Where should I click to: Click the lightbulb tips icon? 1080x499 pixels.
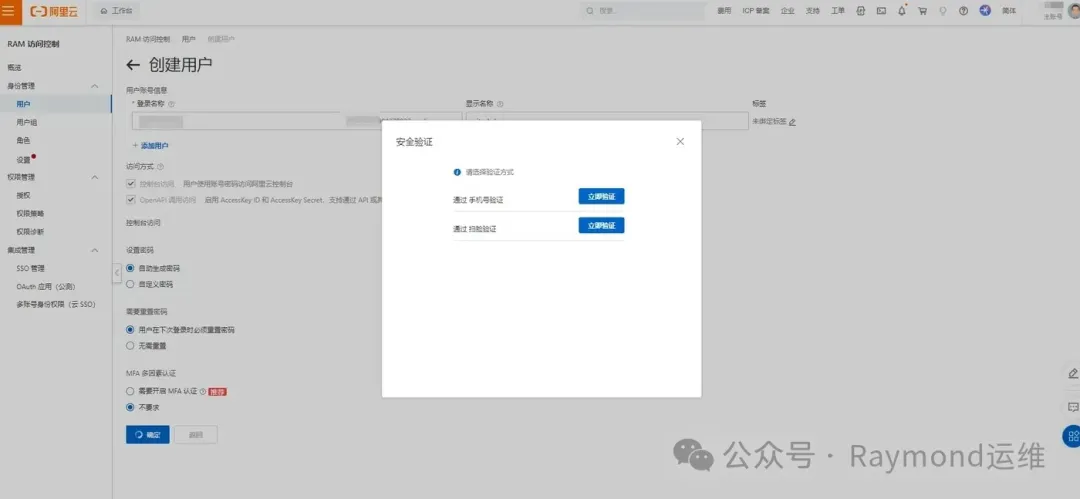click(942, 11)
